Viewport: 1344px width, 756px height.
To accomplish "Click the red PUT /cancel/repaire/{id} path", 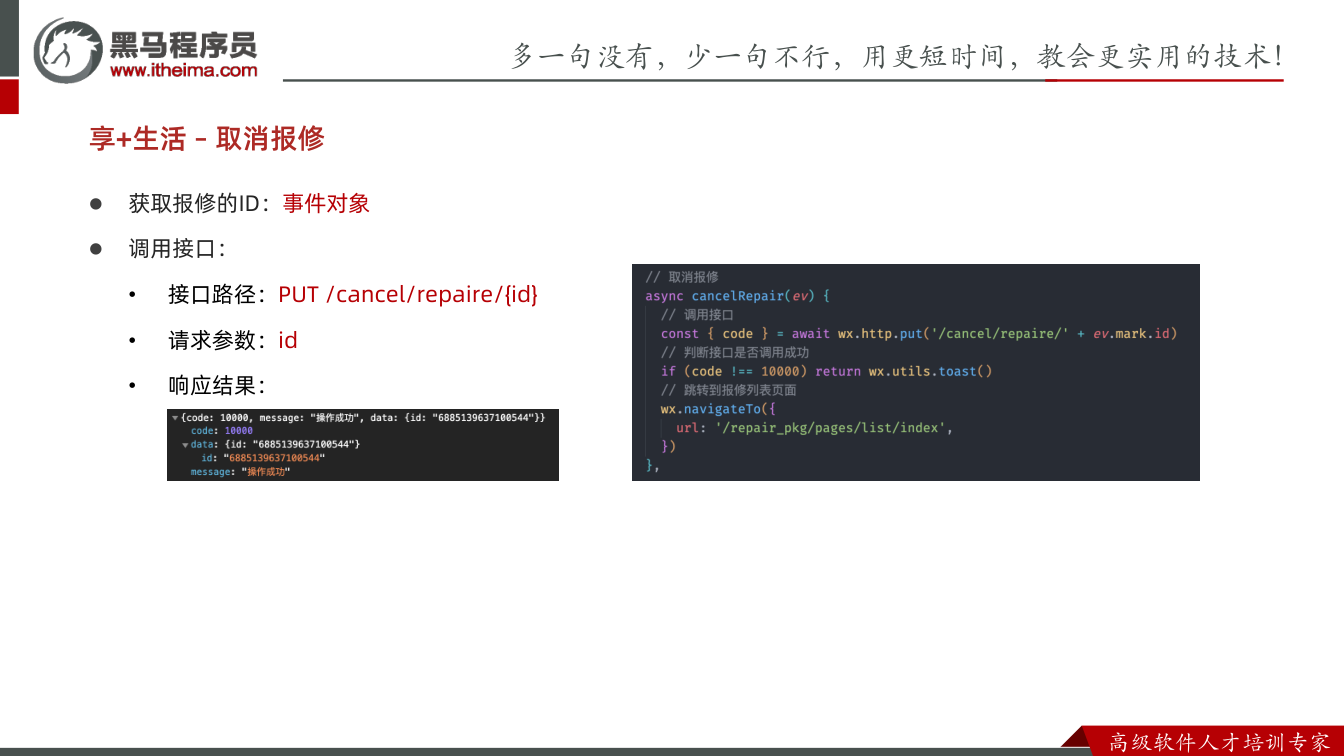I will point(408,294).
